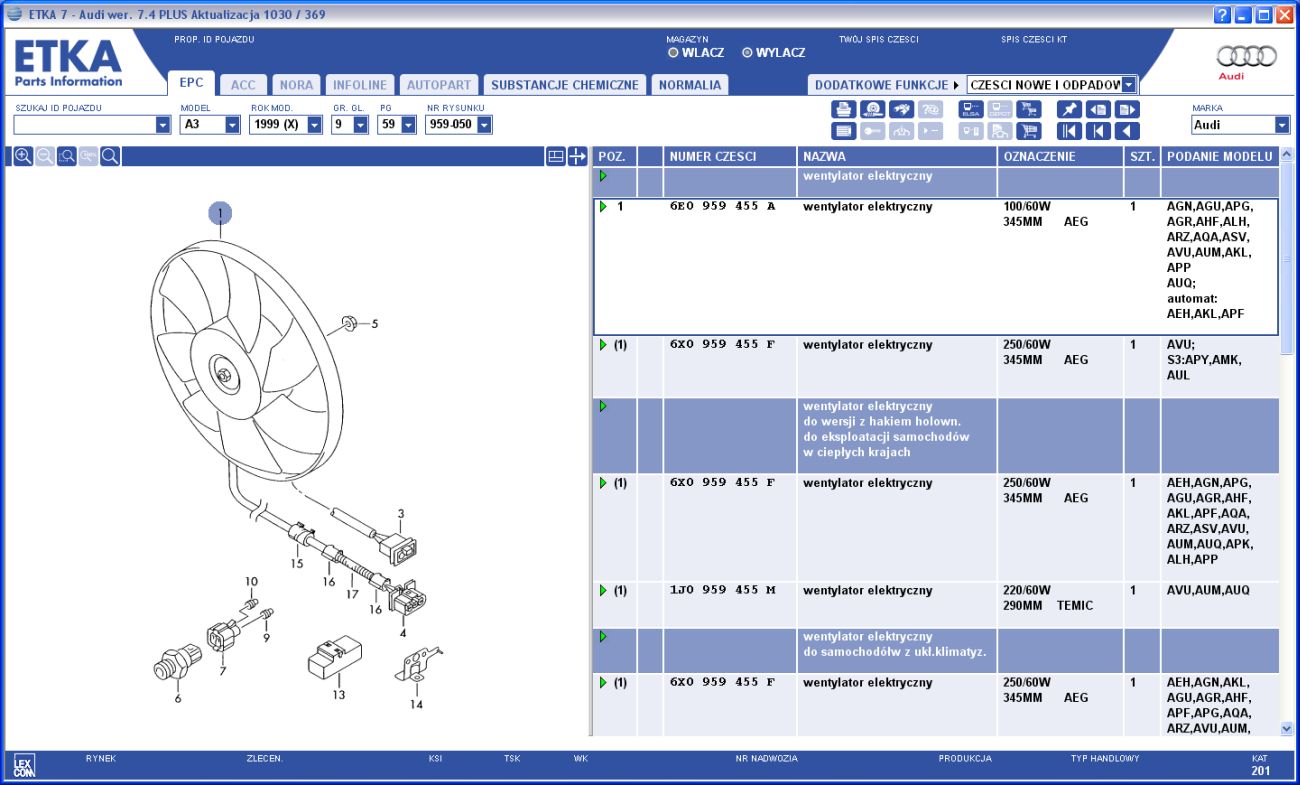Viewport: 1300px width, 785px height.
Task: Click the single-bar skip-back arrow icon
Action: point(1098,131)
